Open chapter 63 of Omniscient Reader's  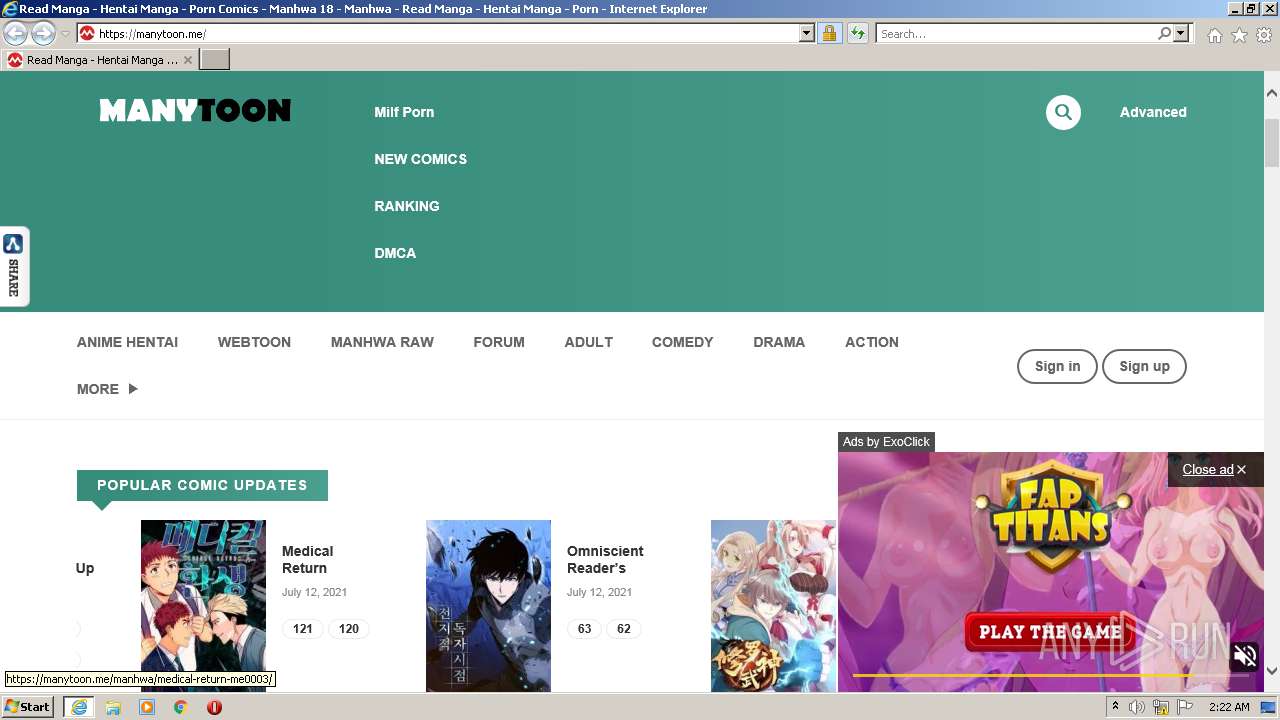pyautogui.click(x=584, y=629)
